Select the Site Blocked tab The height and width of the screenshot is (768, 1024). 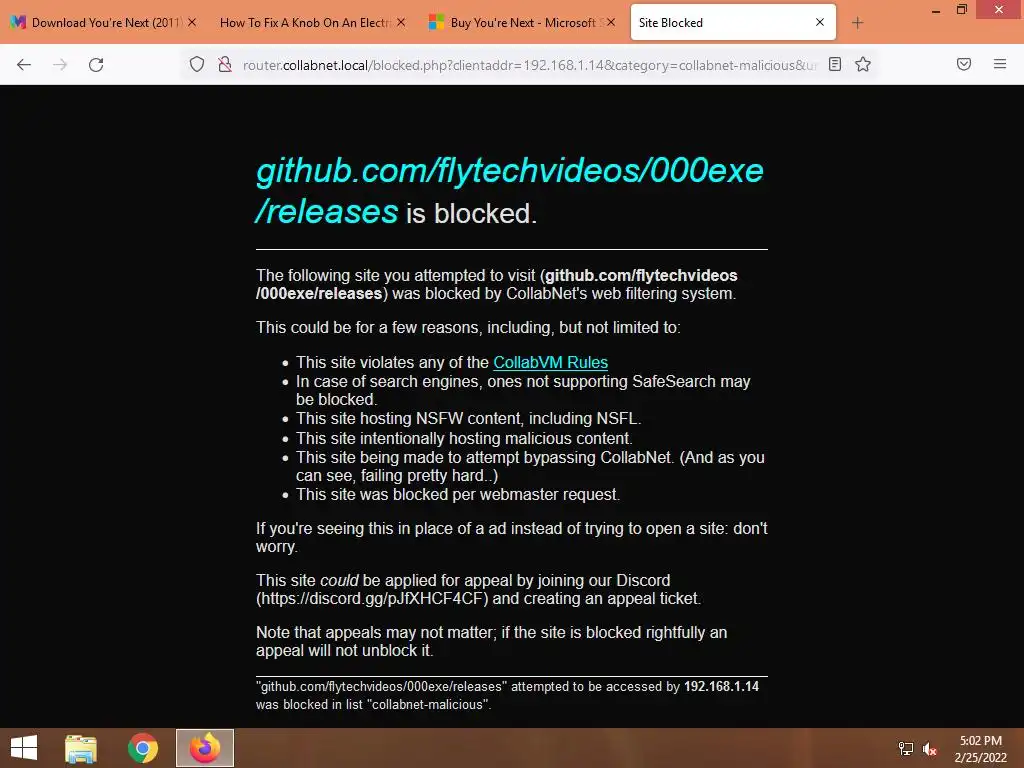(x=733, y=23)
